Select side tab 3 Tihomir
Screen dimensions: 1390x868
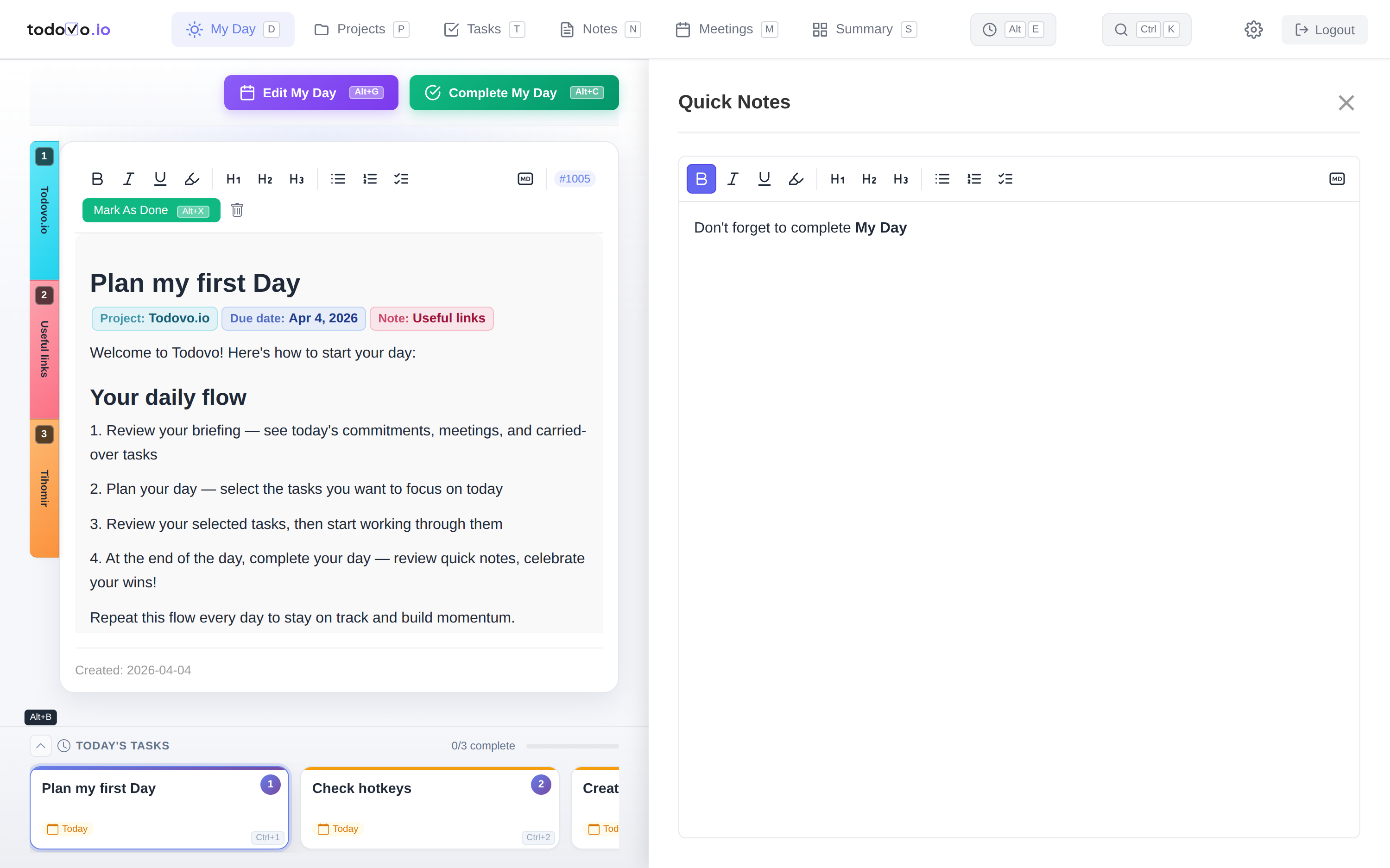click(44, 488)
